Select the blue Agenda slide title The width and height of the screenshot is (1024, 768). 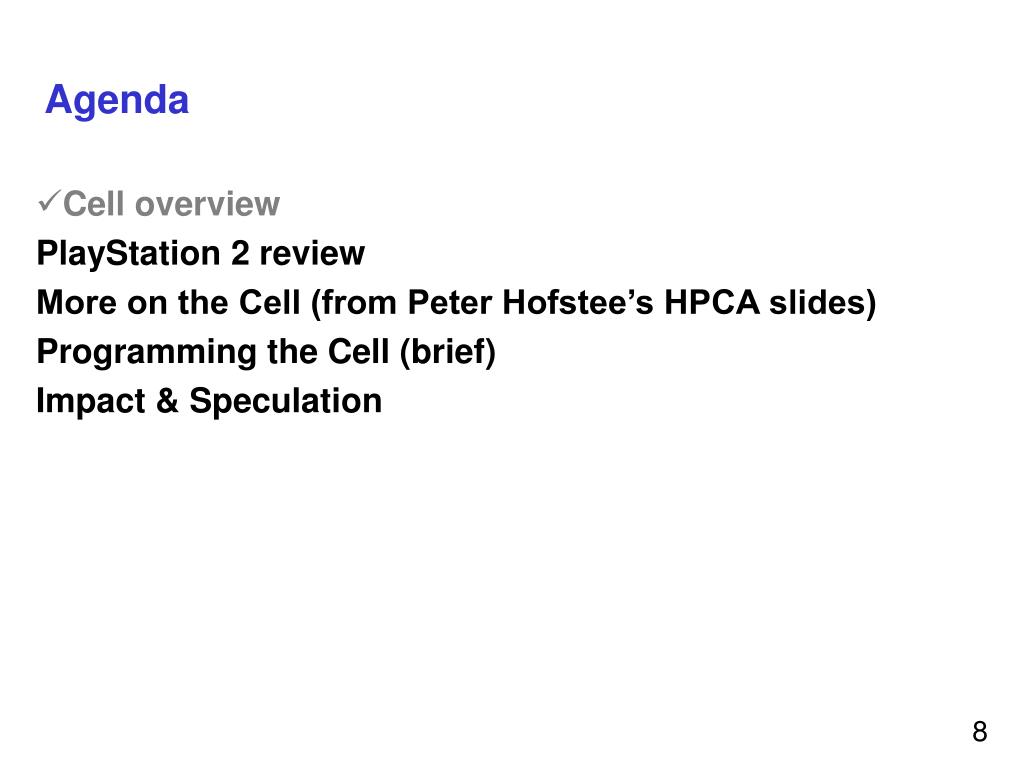(117, 101)
